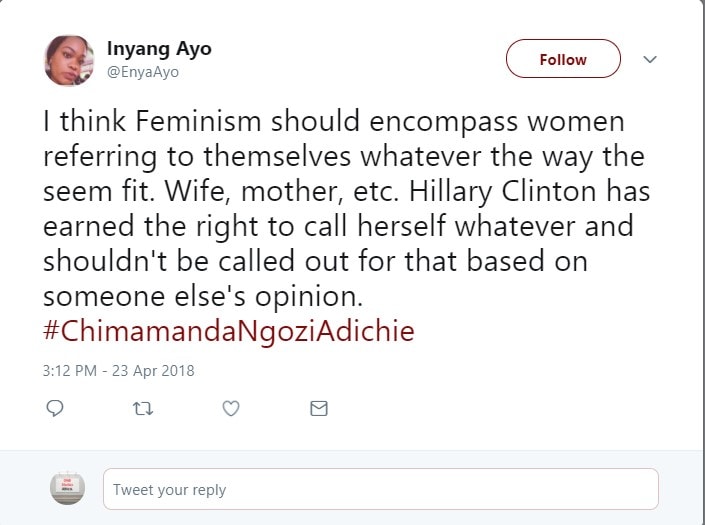Like the tweet with the heart icon
Image resolution: width=705 pixels, height=525 pixels.
[x=231, y=409]
